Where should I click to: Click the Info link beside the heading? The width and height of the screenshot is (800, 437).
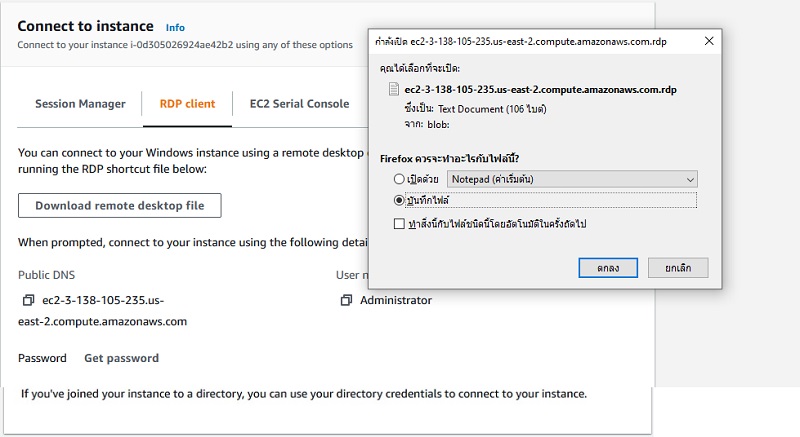[175, 28]
